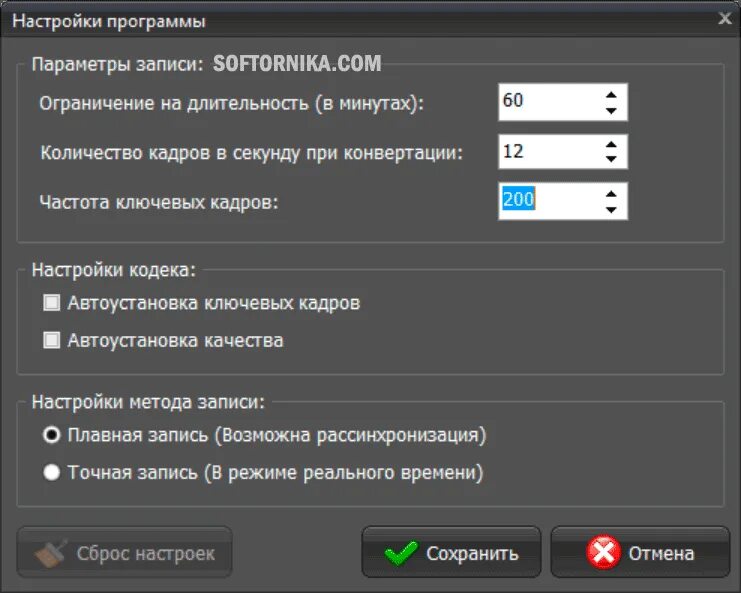Decrease the duration limit in minutes value
This screenshot has width=741, height=593.
pyautogui.click(x=611, y=111)
